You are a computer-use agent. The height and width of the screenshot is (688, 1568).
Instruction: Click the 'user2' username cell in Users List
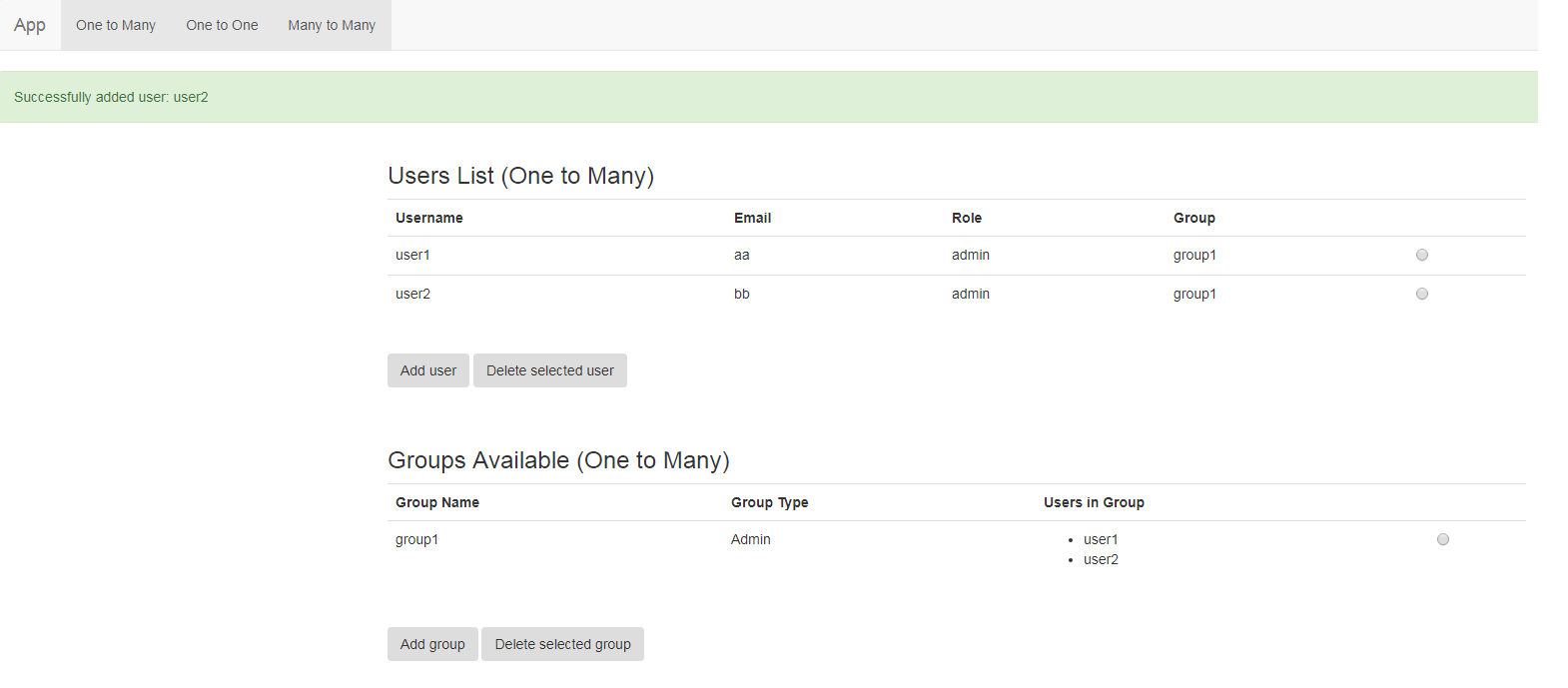412,294
